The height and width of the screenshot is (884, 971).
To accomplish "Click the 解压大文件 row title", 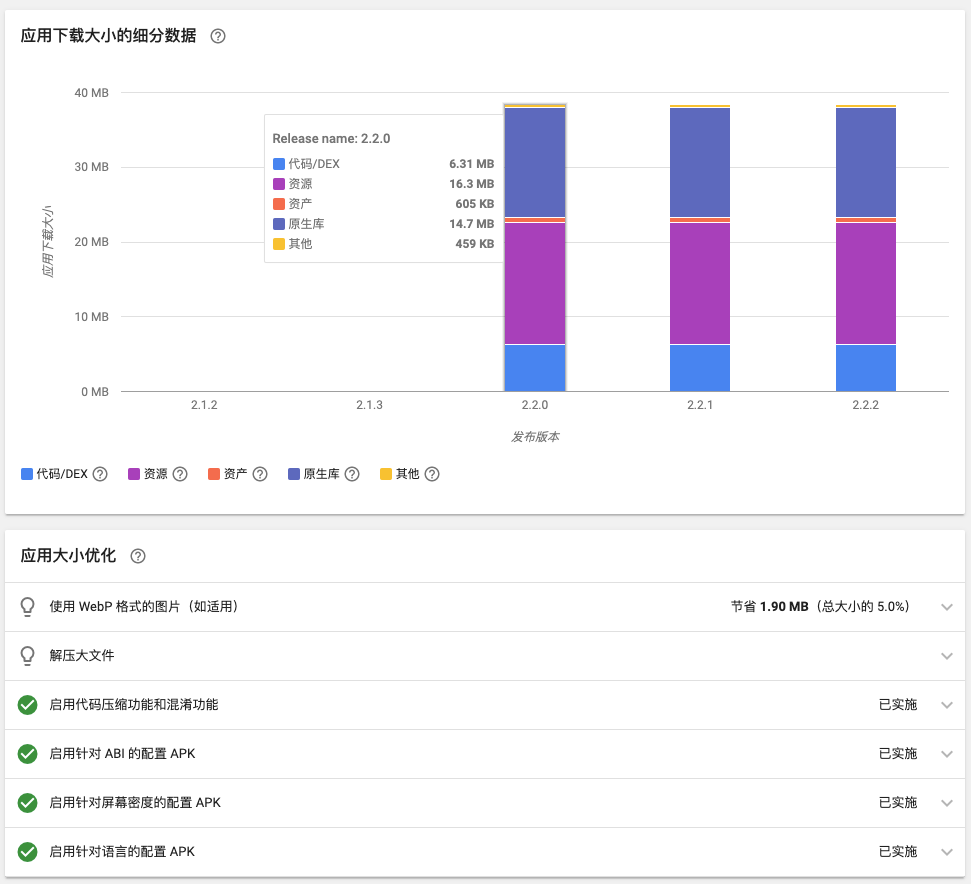I will pos(82,656).
